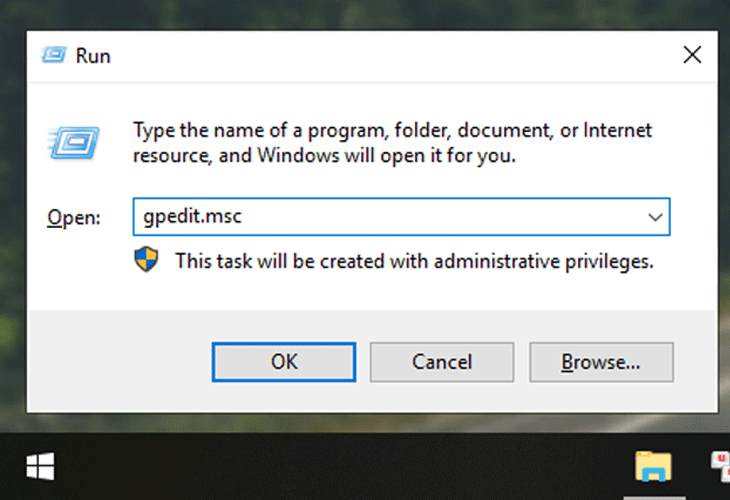The width and height of the screenshot is (730, 500).
Task: Open the Browse... file picker
Action: point(601,362)
